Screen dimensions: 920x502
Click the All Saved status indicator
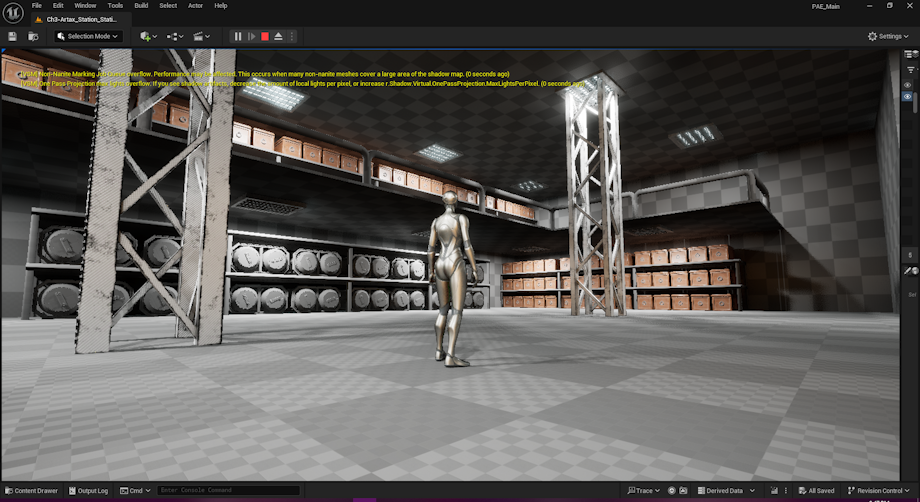point(816,491)
